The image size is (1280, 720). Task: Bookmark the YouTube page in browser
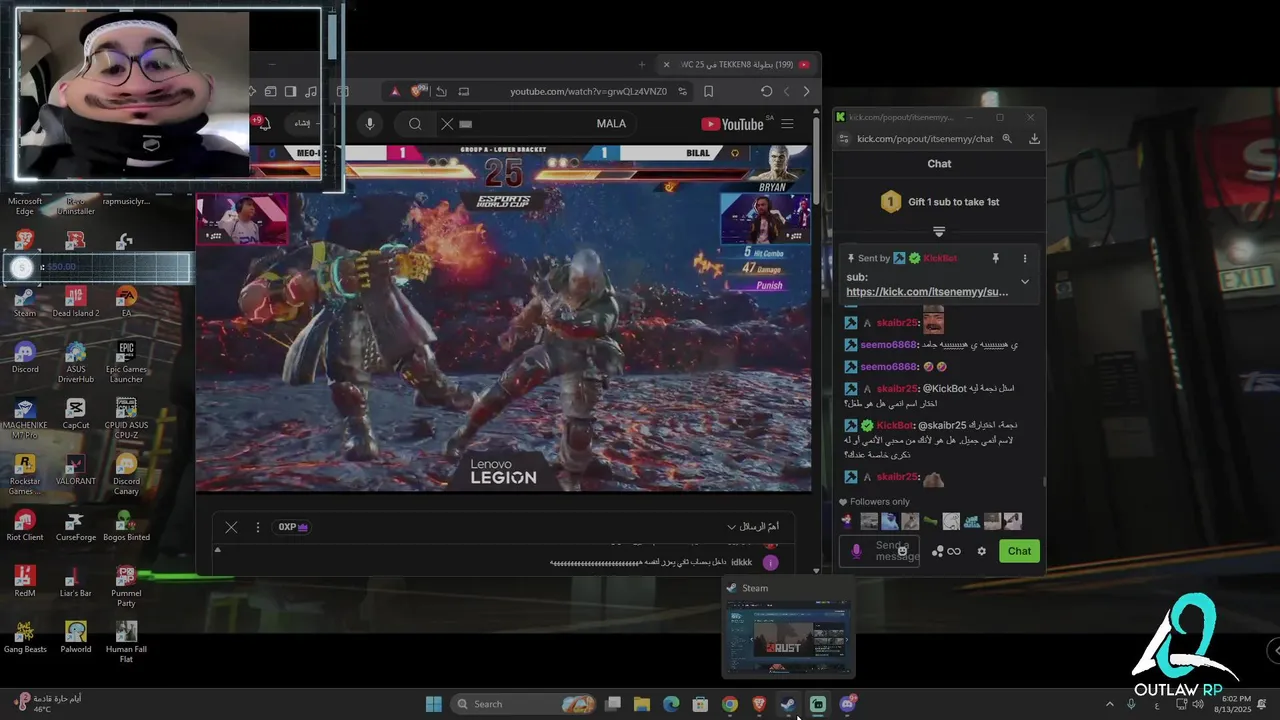(708, 91)
